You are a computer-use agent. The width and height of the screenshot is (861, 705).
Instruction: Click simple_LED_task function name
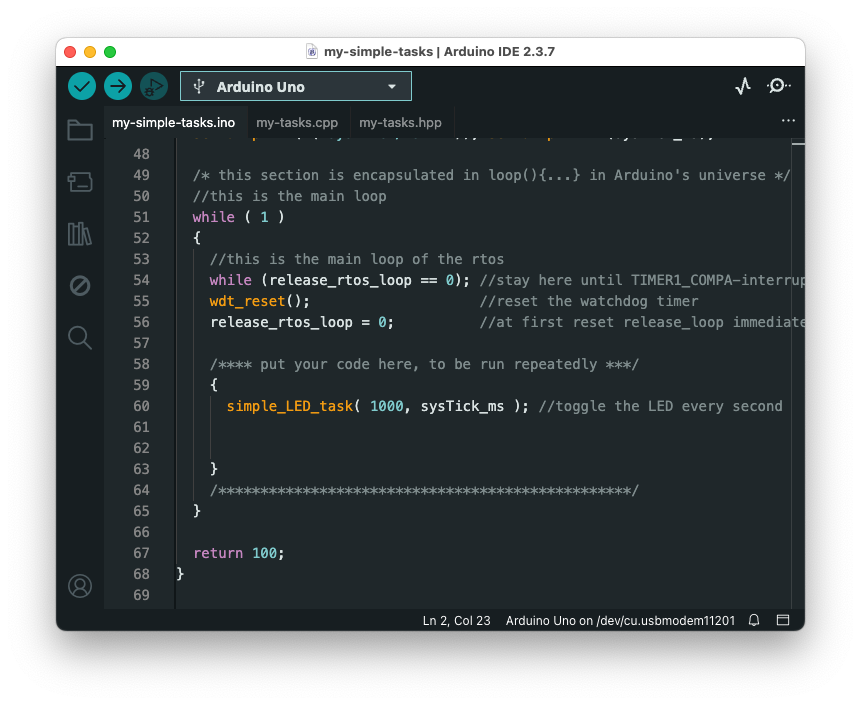(289, 406)
